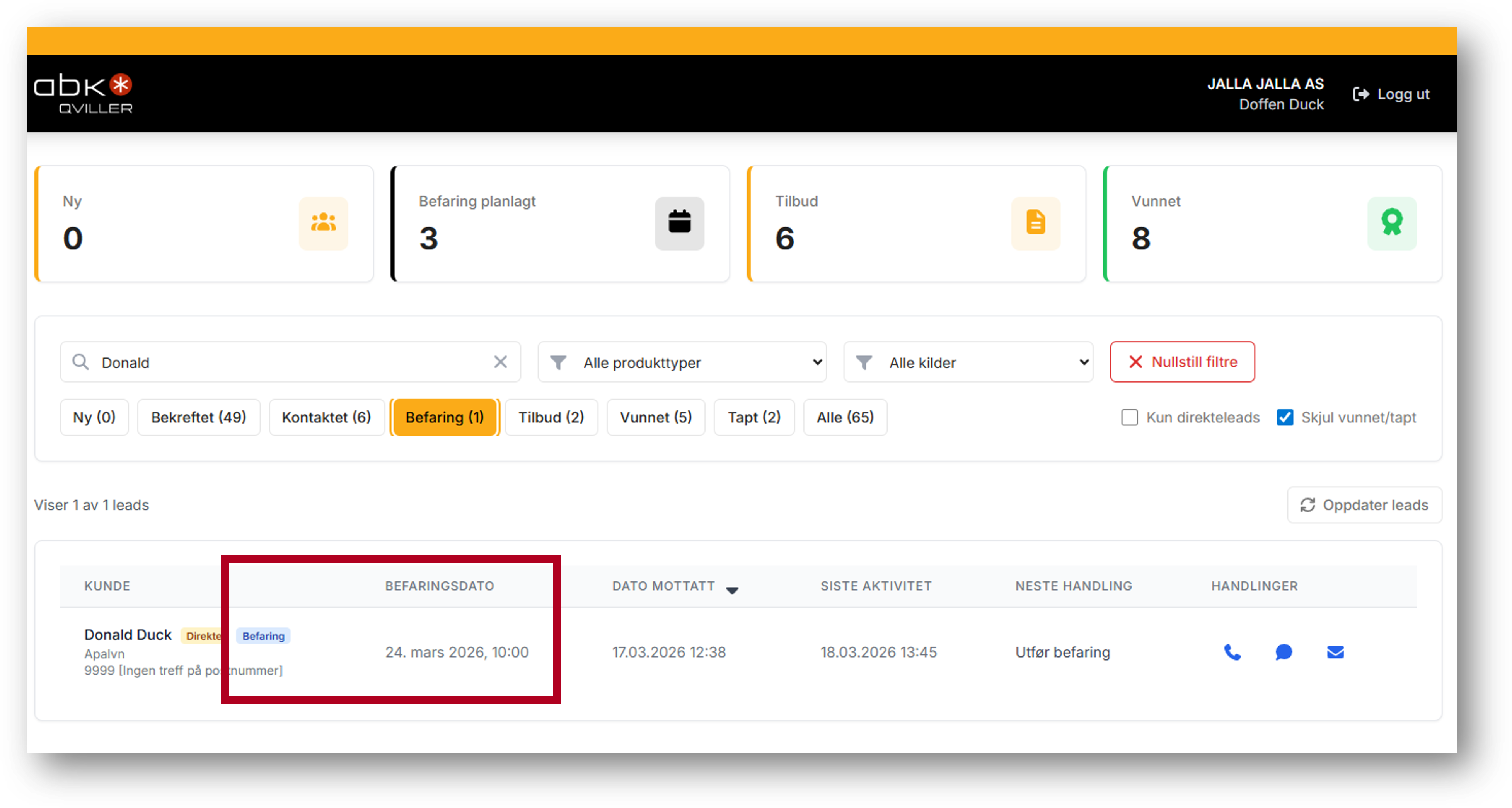Sort by Dato mottatt column arrow
The width and height of the screenshot is (1512, 808).
pos(732,590)
